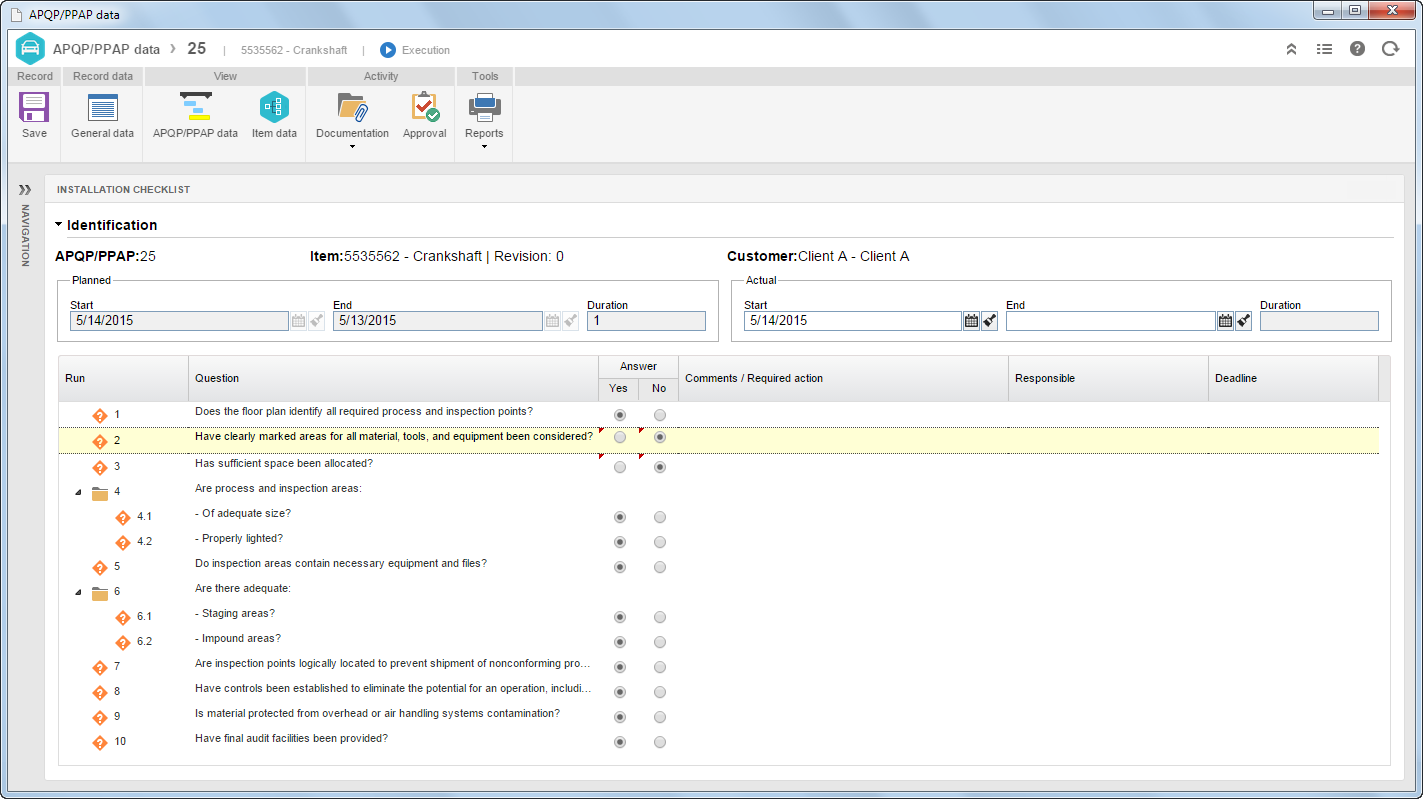Click the Planned Start date field
This screenshot has width=1423, height=799.
180,321
